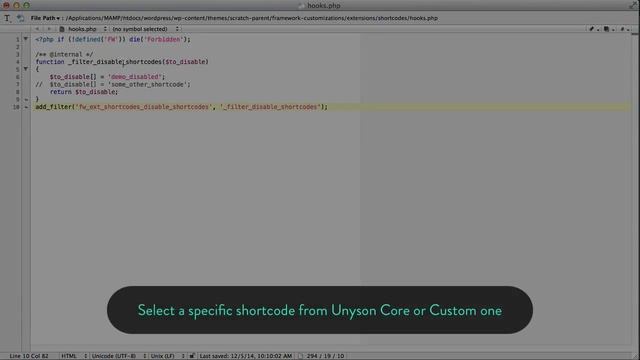The width and height of the screenshot is (640, 360).
Task: Click the fold end marker on line 9
Action: point(26,99)
